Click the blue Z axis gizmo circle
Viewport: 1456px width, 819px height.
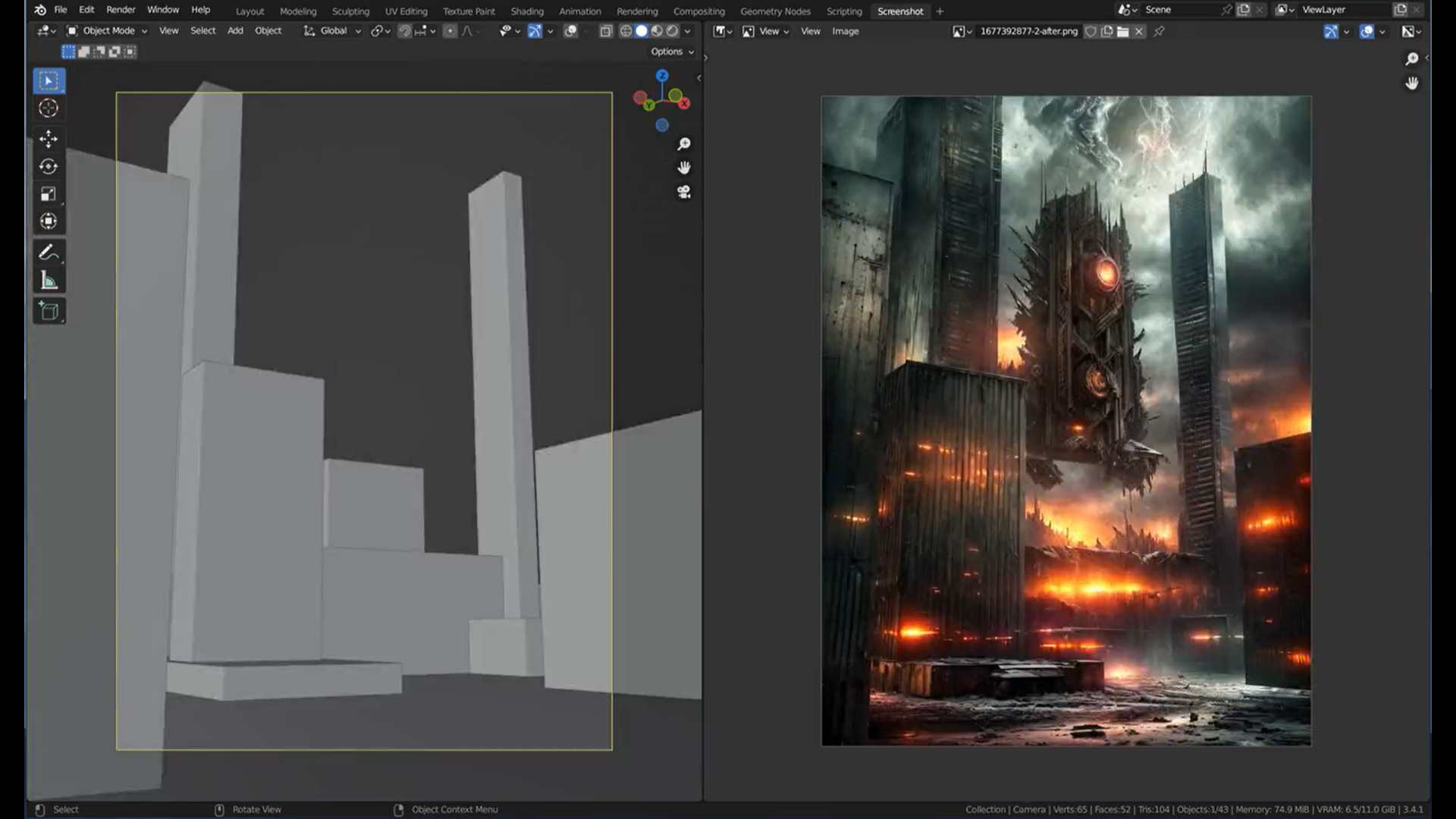tap(662, 76)
